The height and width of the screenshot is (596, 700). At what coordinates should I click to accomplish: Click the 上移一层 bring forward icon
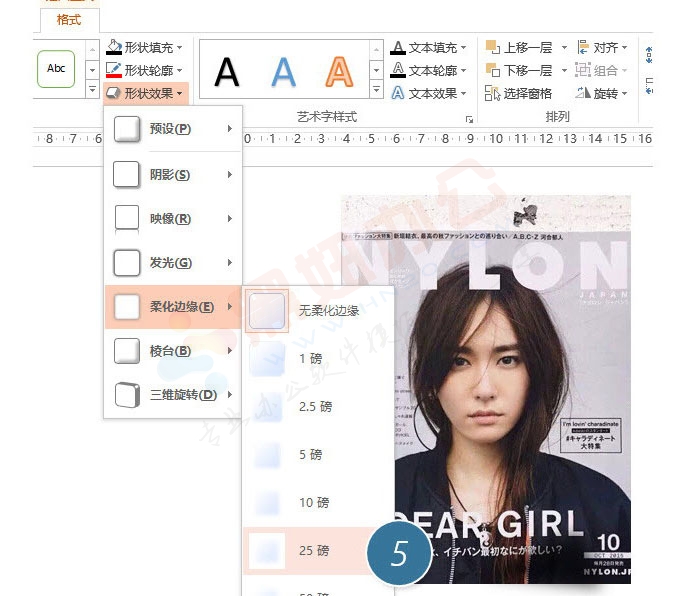(493, 47)
